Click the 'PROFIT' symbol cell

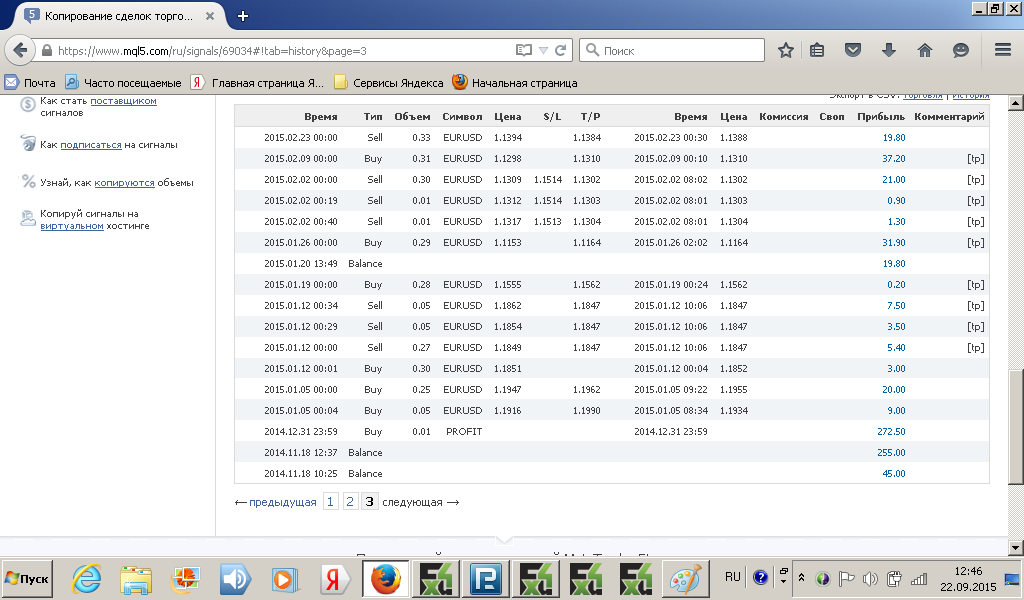(464, 432)
